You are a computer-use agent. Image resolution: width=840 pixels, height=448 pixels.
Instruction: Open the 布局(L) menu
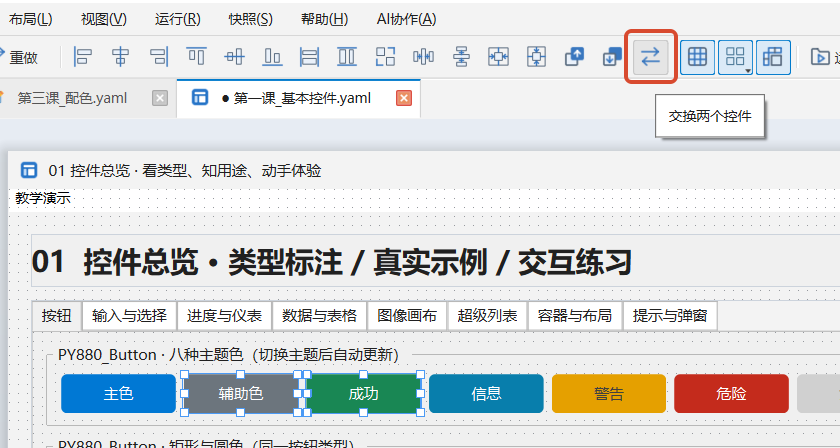point(31,19)
